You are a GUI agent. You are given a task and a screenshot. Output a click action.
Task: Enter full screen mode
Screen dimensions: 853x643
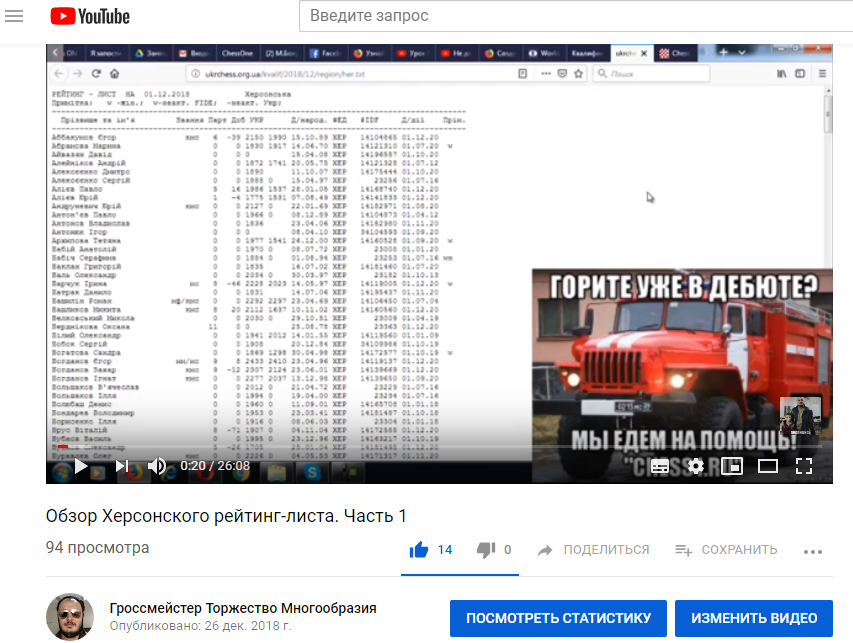[x=803, y=466]
